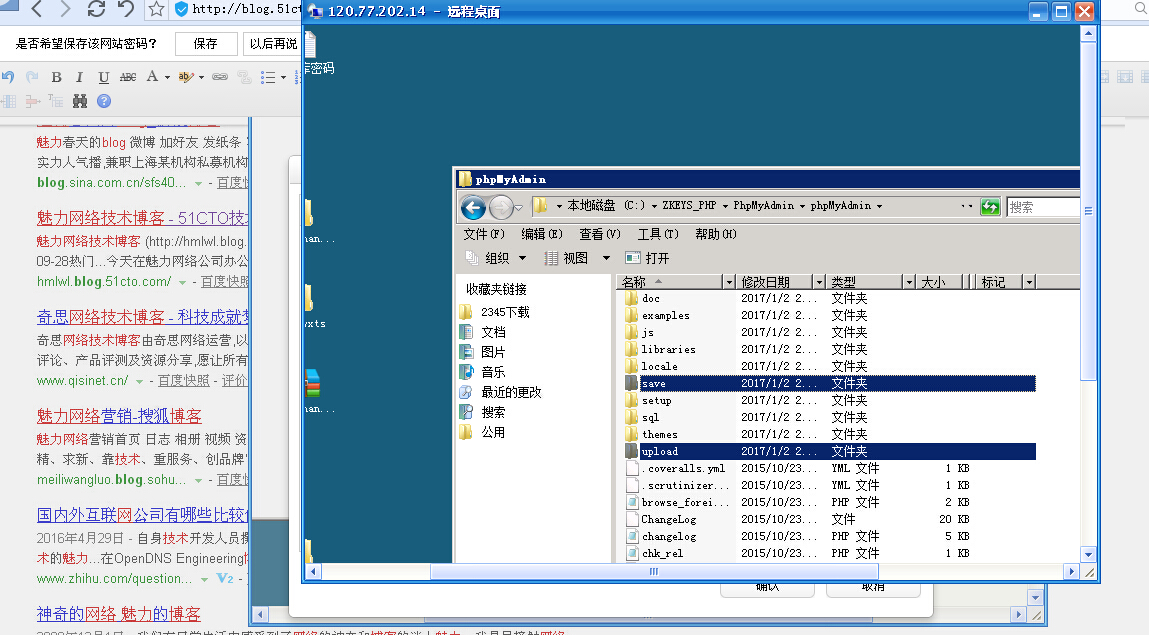Click the bulleted list icon
The height and width of the screenshot is (635, 1149).
[x=268, y=77]
